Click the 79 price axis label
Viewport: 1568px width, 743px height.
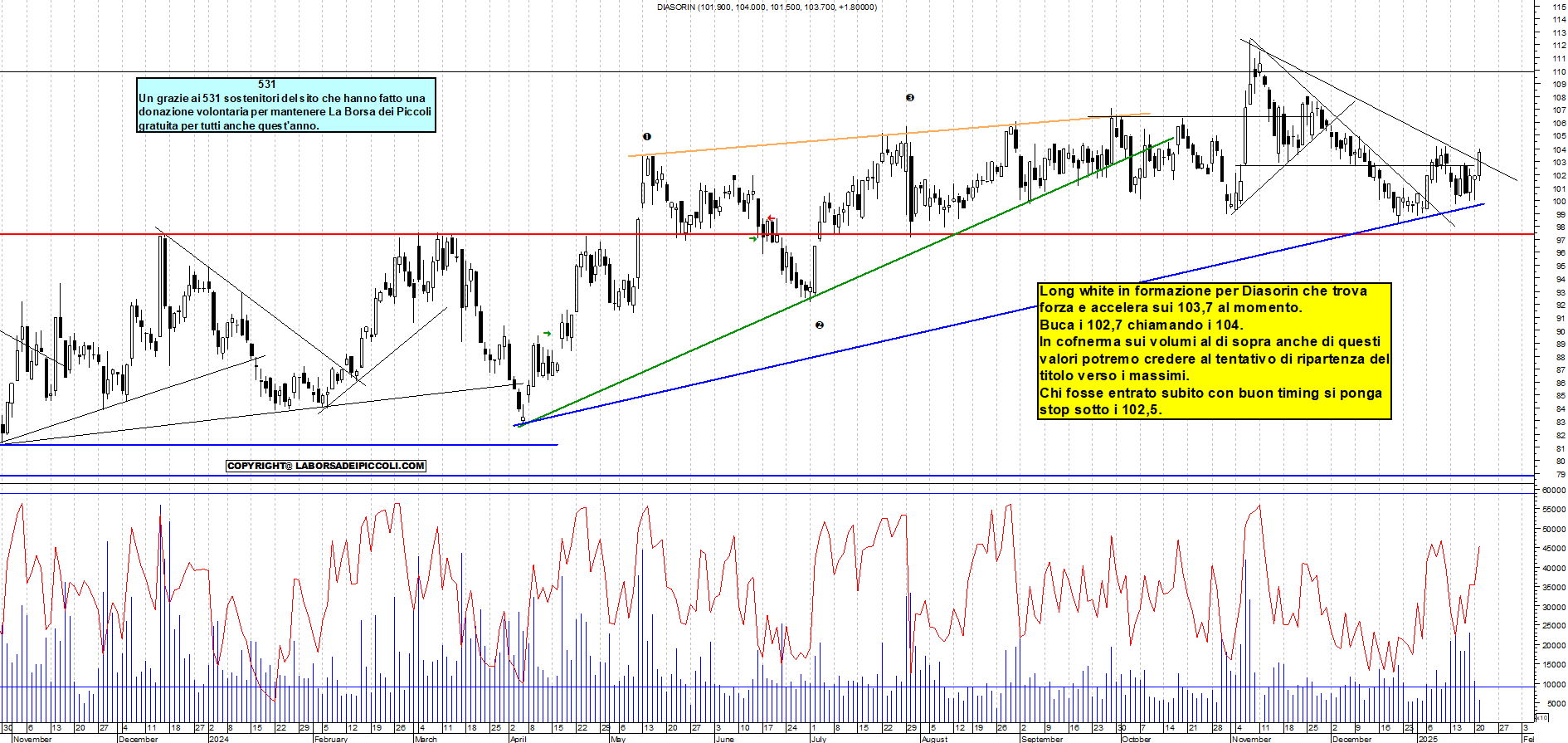click(1561, 474)
